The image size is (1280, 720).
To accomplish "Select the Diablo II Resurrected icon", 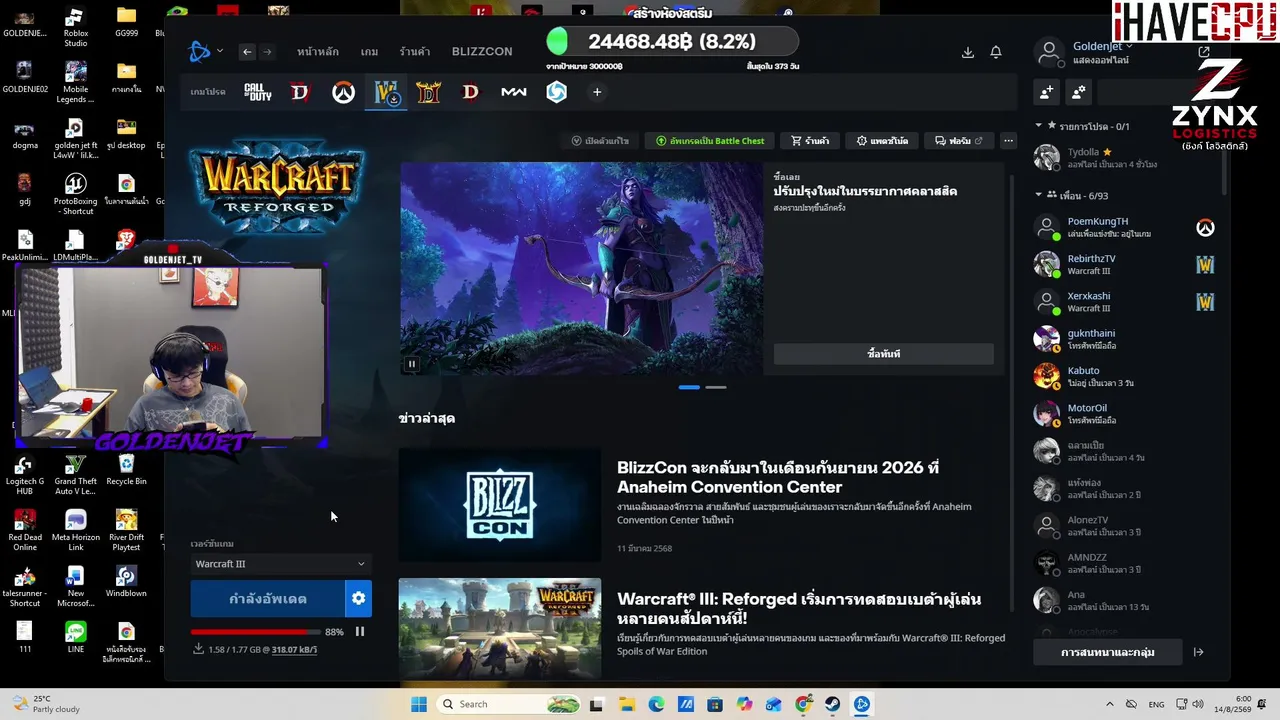I will pyautogui.click(x=428, y=92).
